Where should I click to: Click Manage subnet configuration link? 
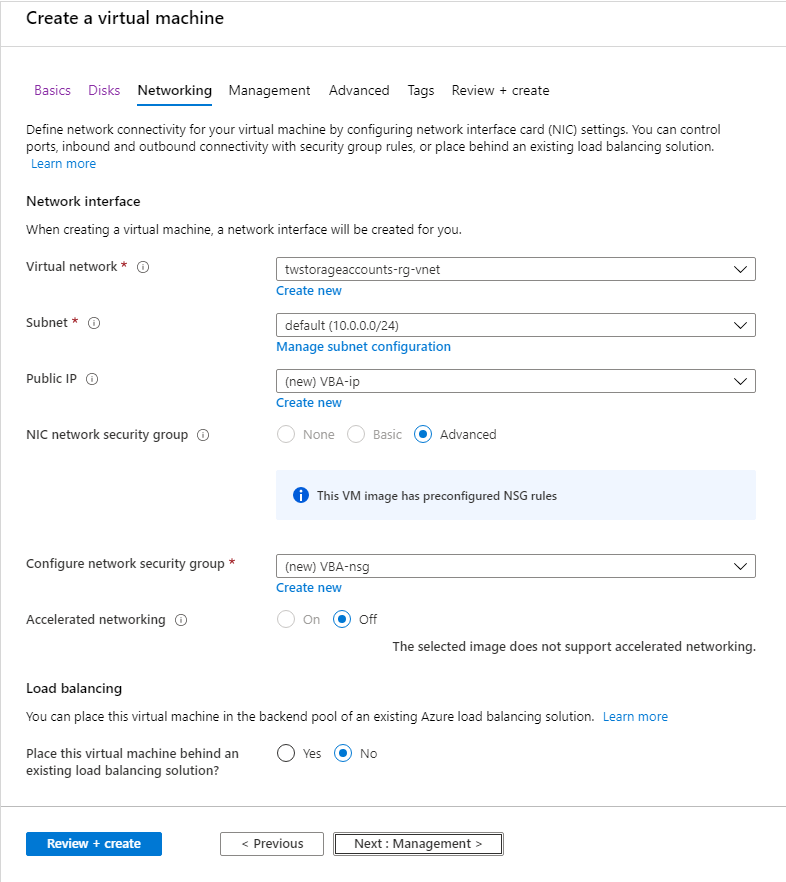(363, 347)
